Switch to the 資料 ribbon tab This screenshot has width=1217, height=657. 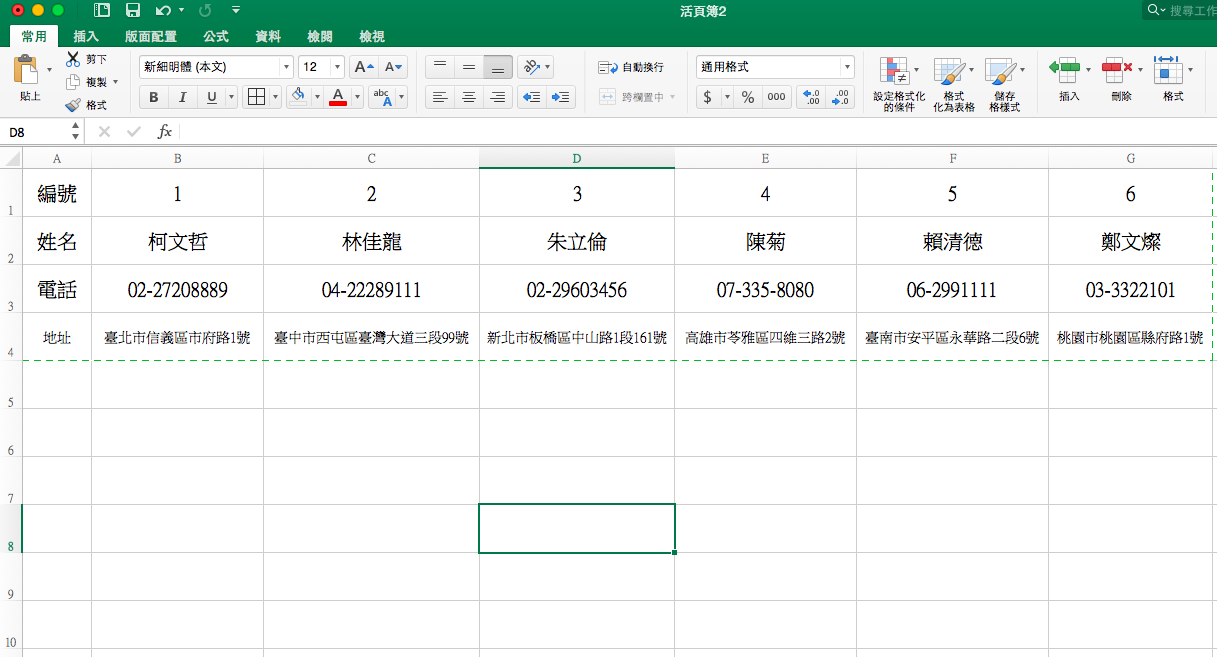pos(268,36)
